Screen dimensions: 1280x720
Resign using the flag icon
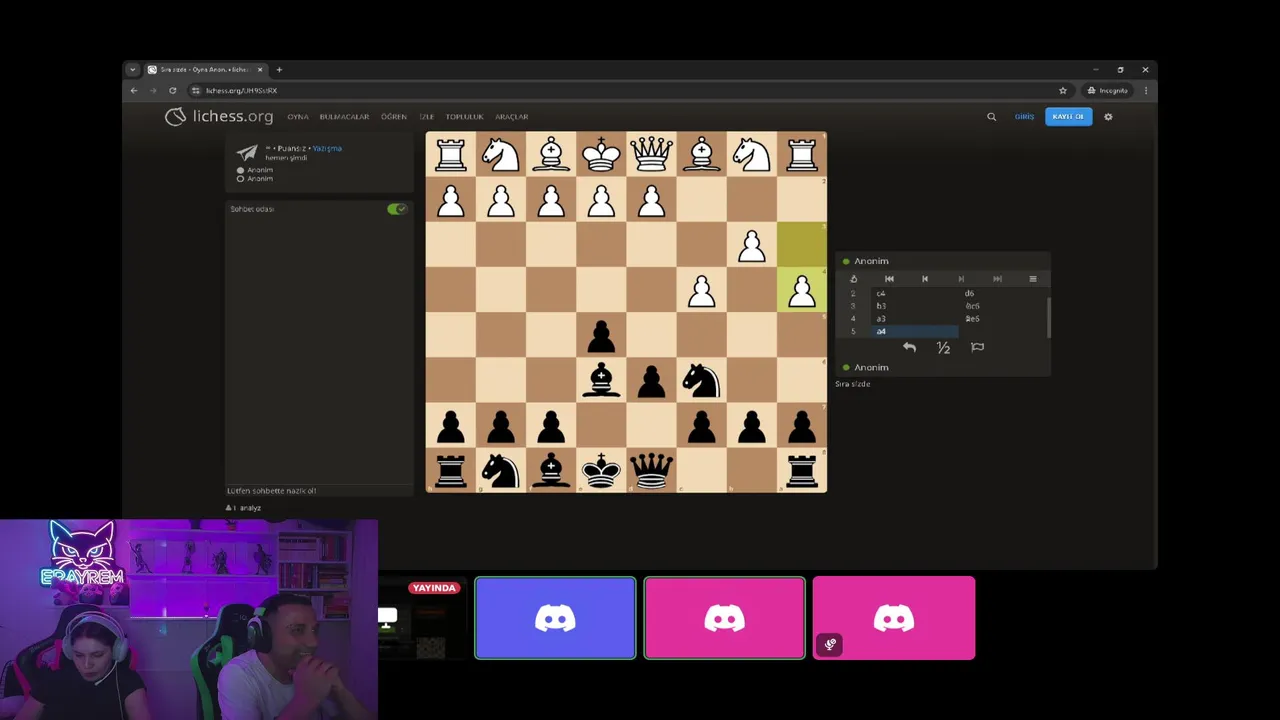pos(977,347)
